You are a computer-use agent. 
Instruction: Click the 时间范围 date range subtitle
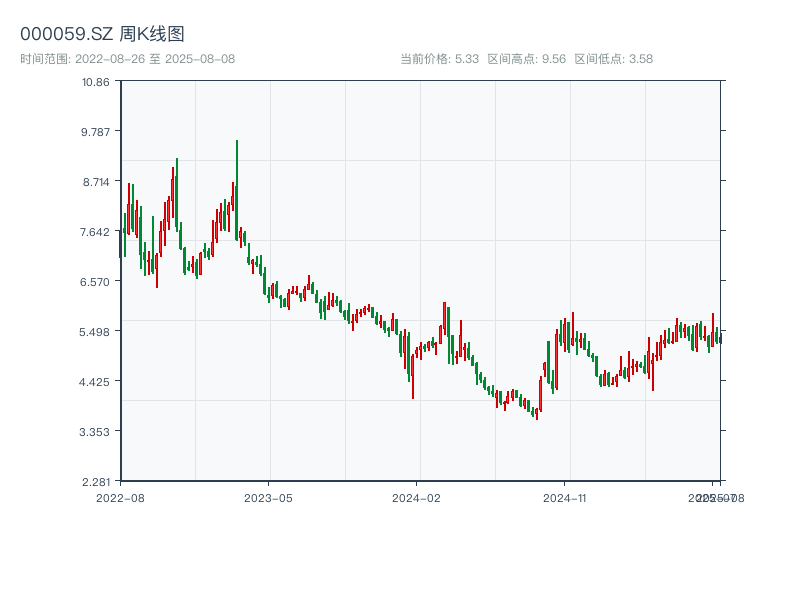(x=128, y=59)
